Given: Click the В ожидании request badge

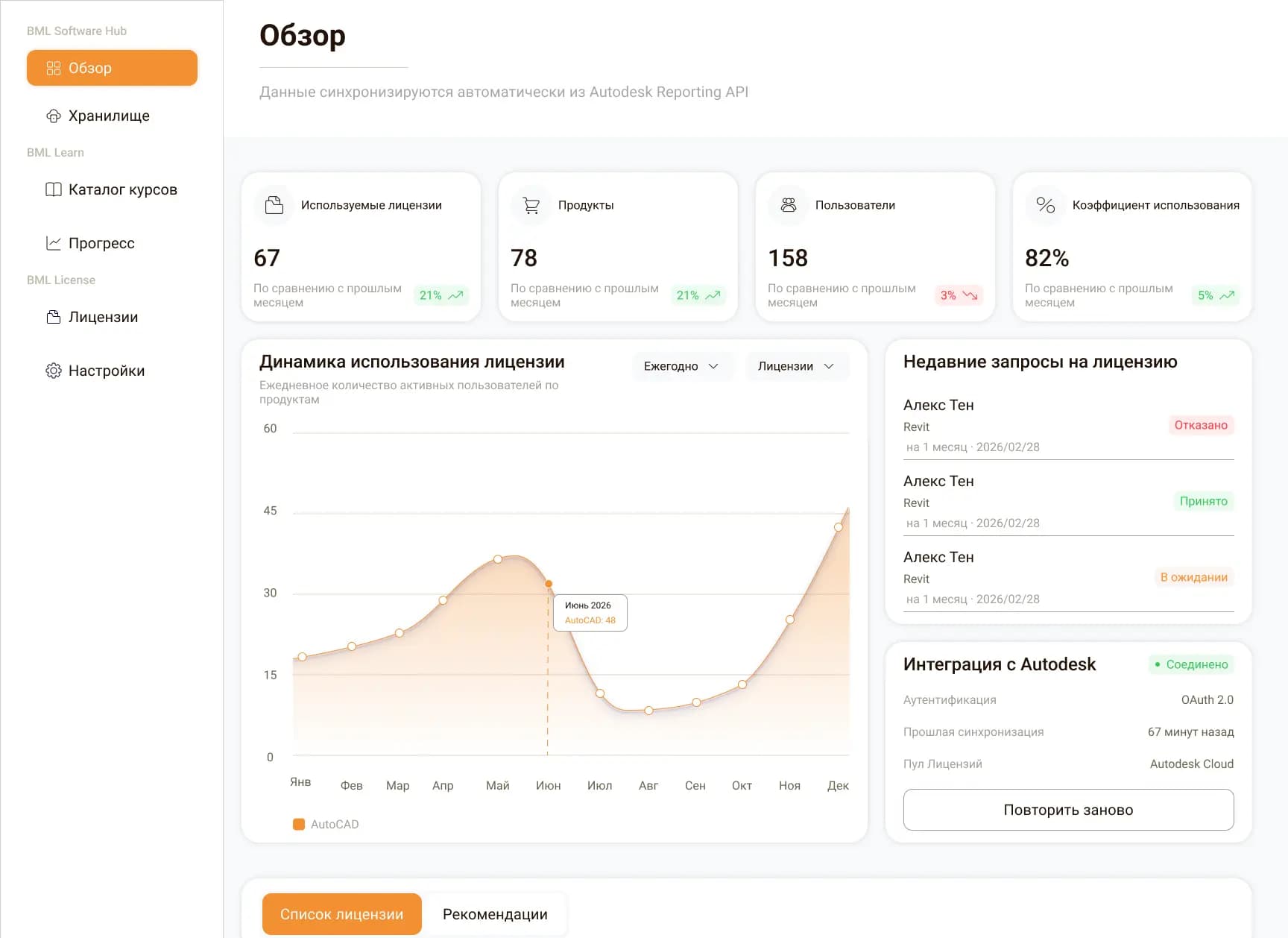Looking at the screenshot, I should coord(1193,577).
